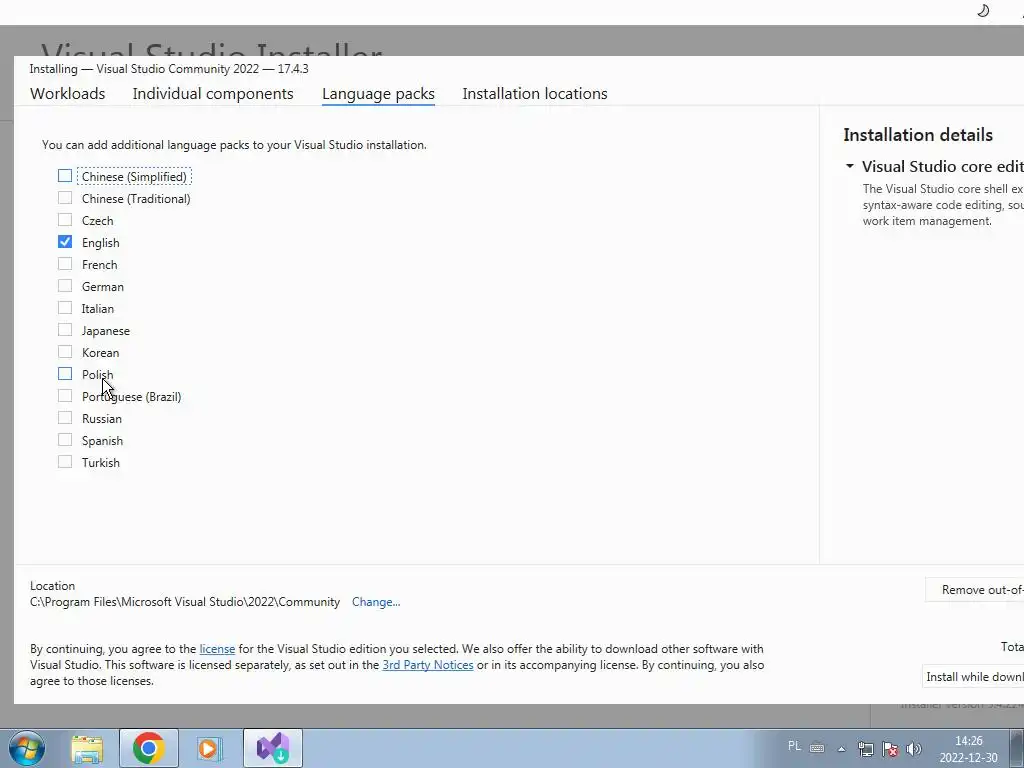Click the Change... location link
Viewport: 1024px width, 768px height.
click(376, 602)
